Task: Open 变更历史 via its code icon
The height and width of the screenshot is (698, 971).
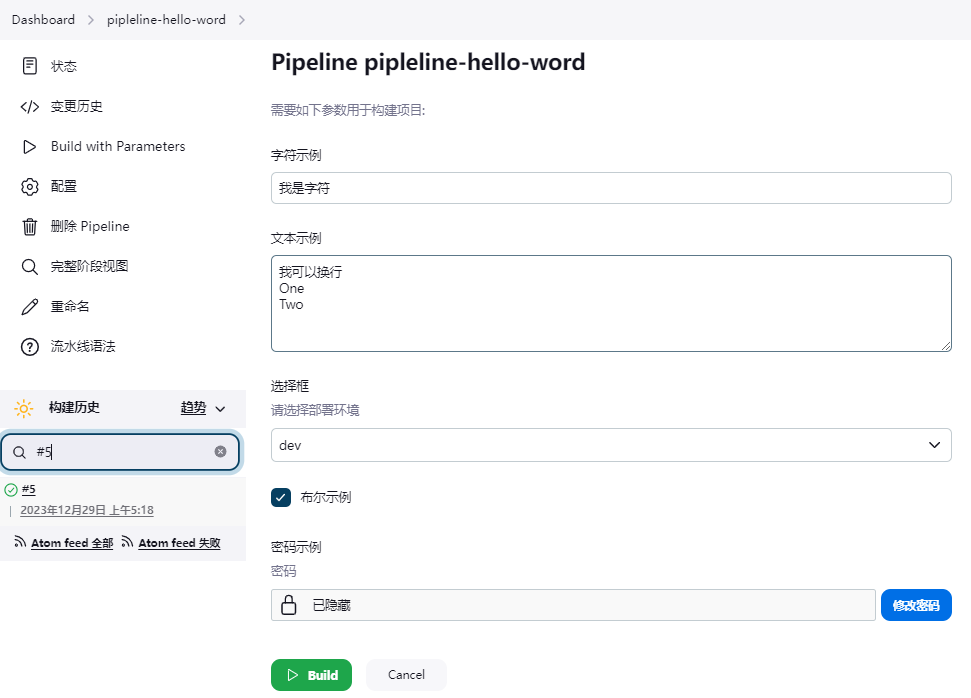Action: 30,106
